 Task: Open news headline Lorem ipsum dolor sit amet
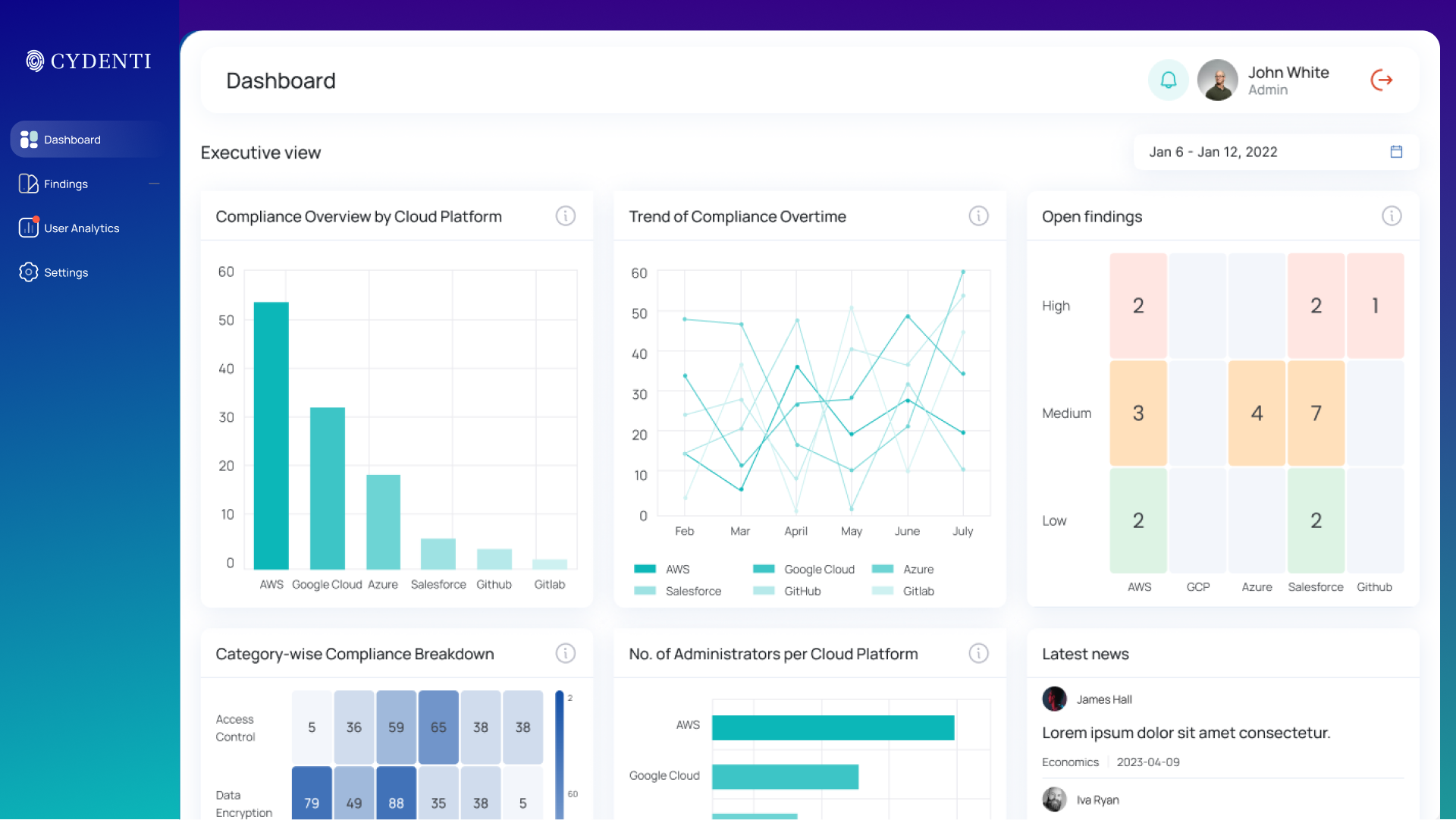[x=1186, y=733]
